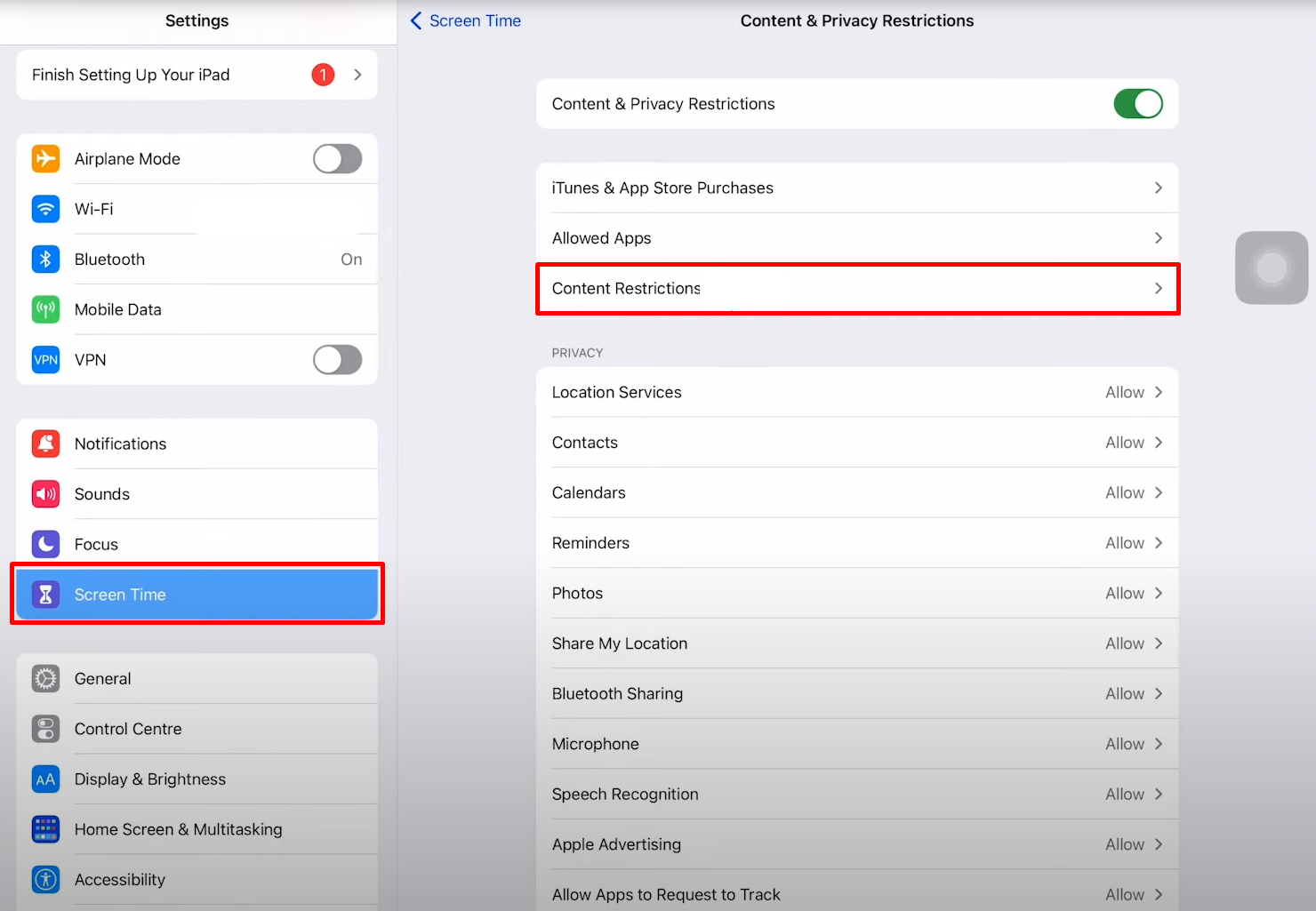Tap the Airplane Mode icon
Image resolution: width=1316 pixels, height=911 pixels.
[45, 159]
